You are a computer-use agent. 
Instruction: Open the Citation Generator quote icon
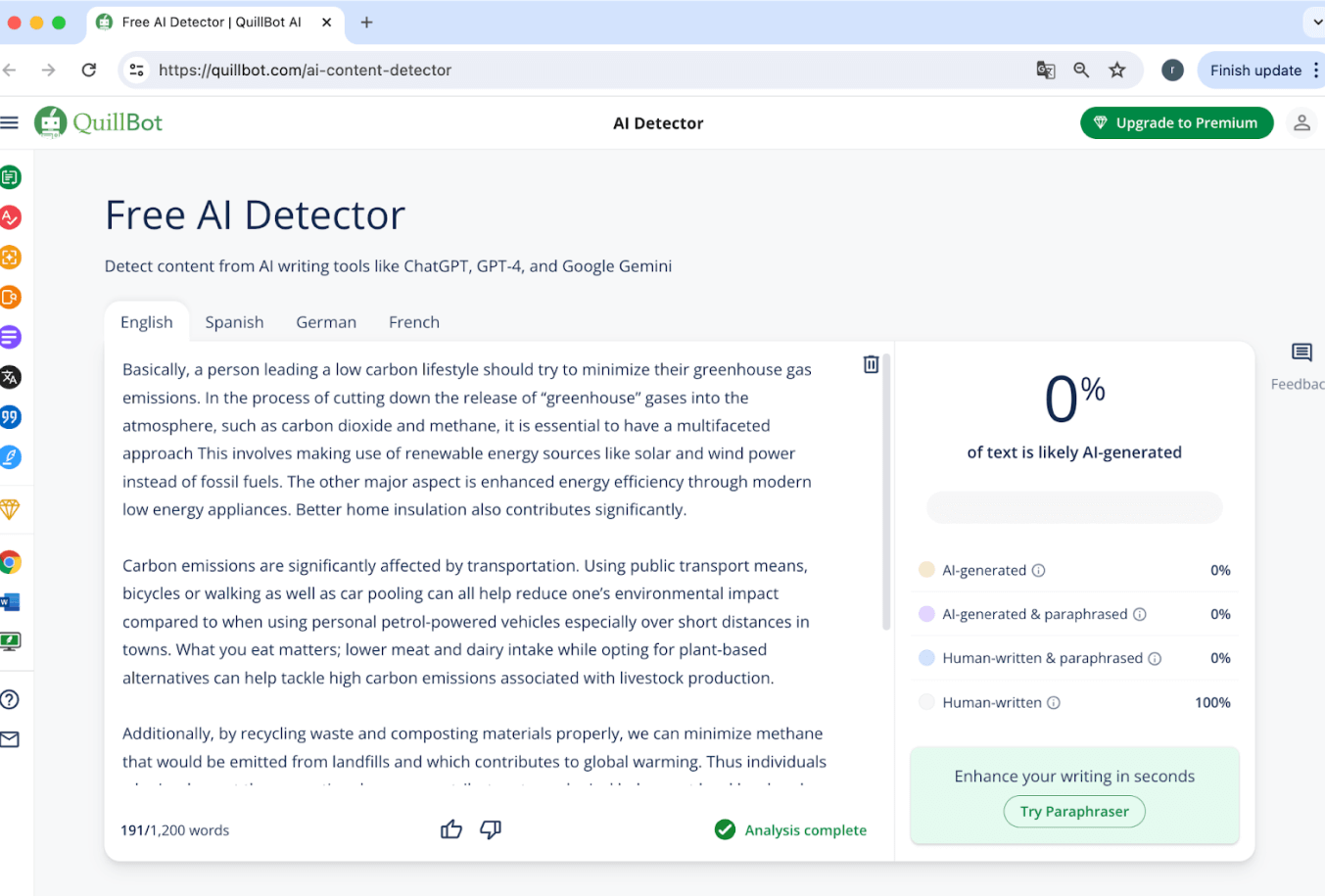[10, 417]
